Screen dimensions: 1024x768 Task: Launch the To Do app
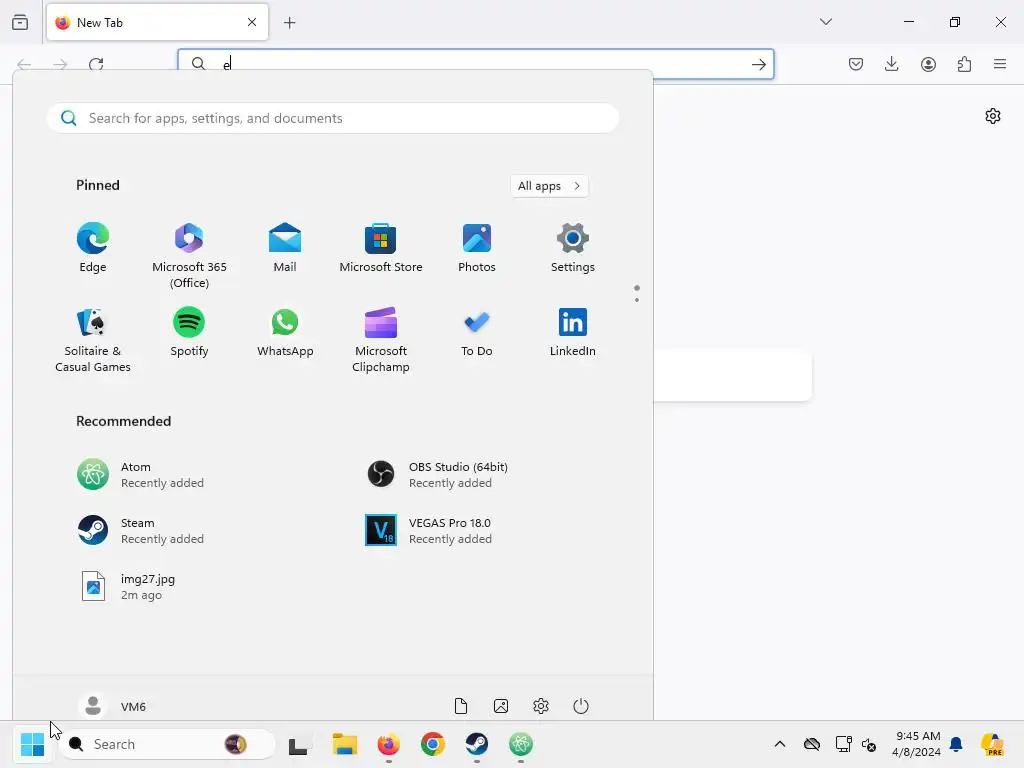(x=477, y=332)
